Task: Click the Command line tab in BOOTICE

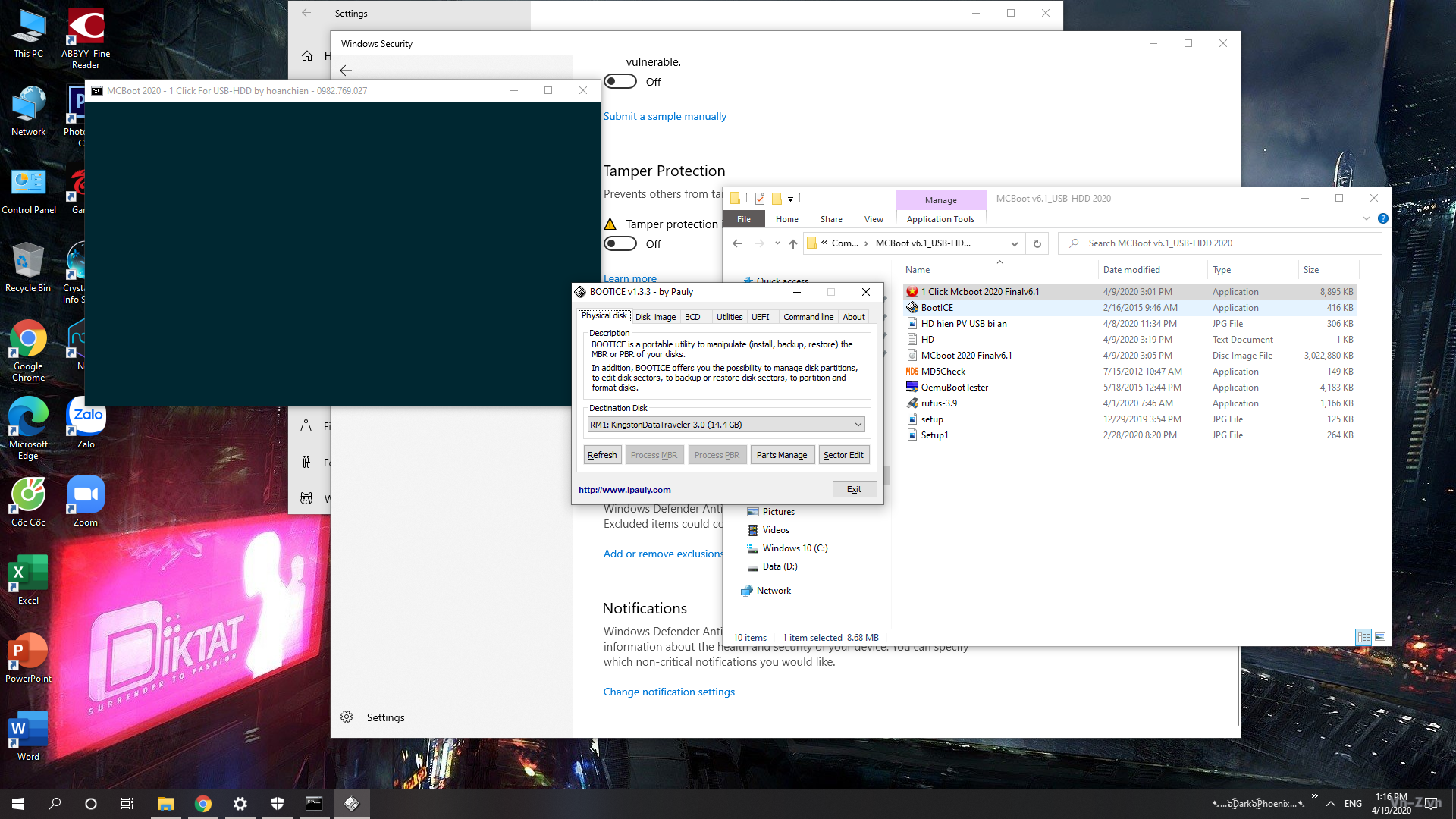Action: pyautogui.click(x=808, y=316)
